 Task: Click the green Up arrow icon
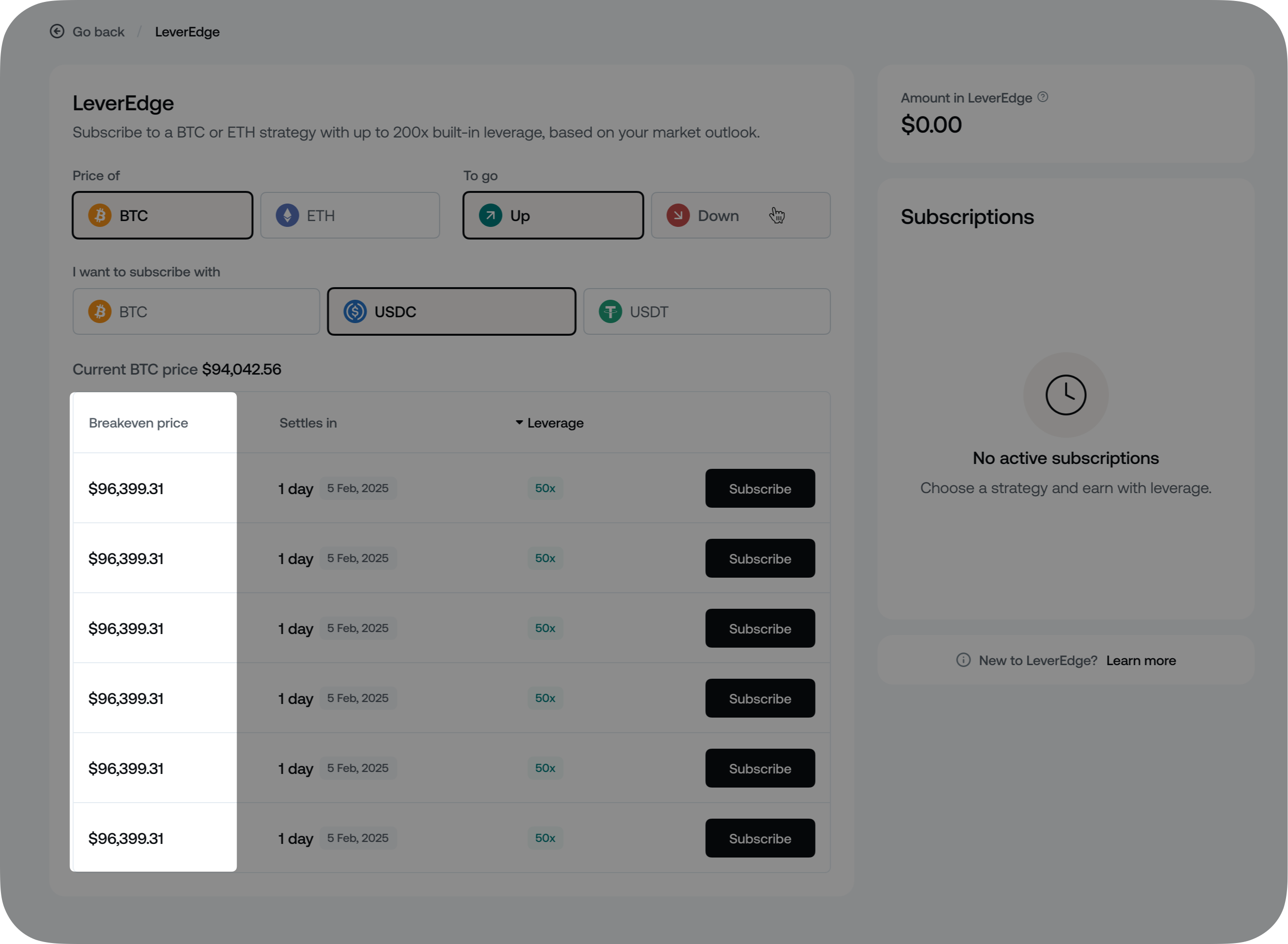click(490, 215)
